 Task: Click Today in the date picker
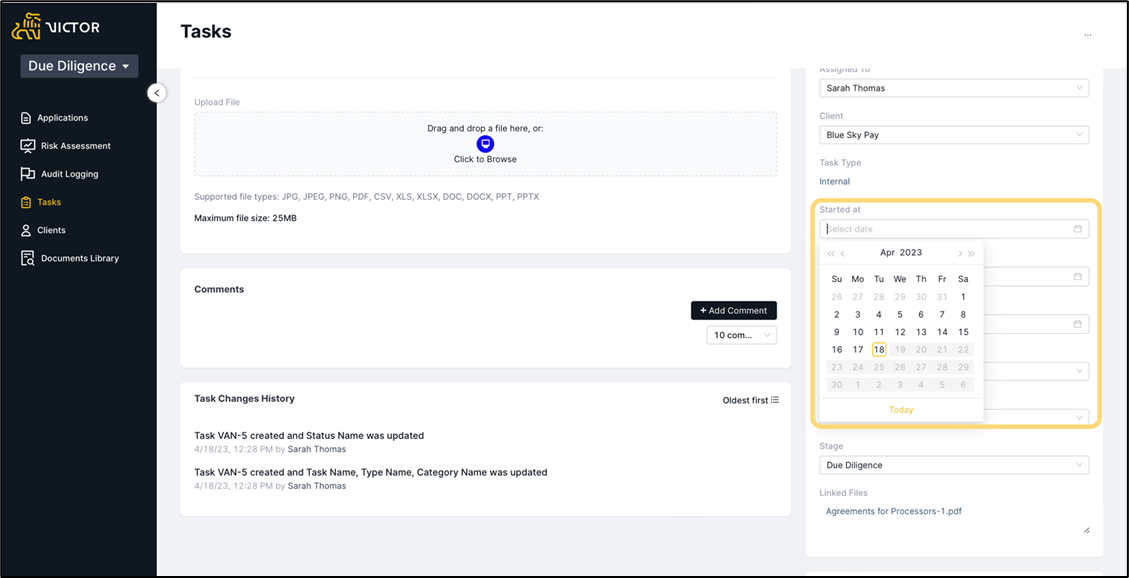coord(901,410)
